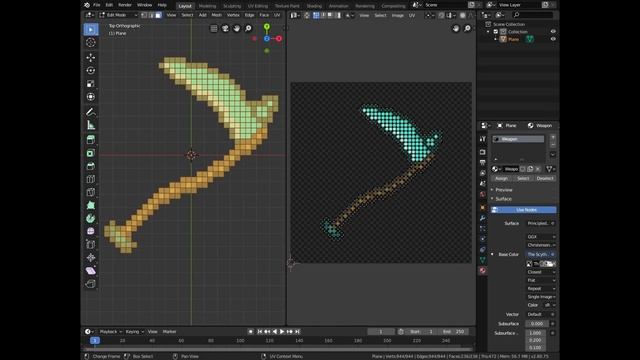
Task: Open the Image menu in UV editor
Action: coord(398,16)
